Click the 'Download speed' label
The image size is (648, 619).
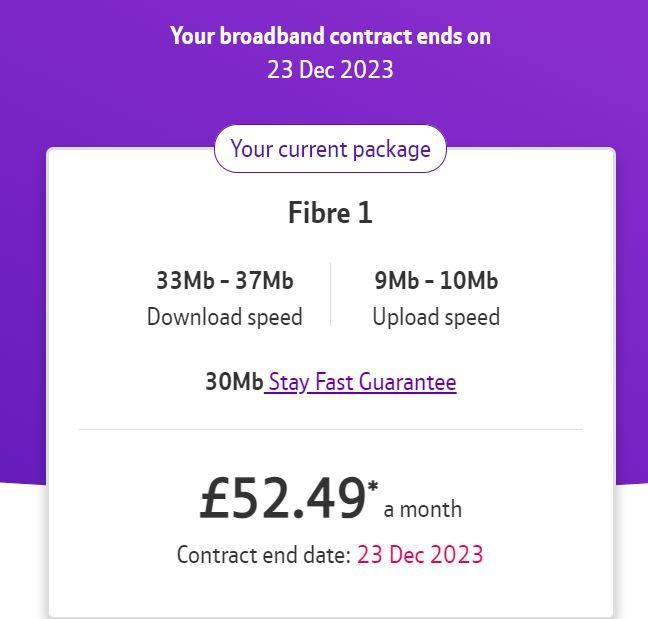click(225, 317)
